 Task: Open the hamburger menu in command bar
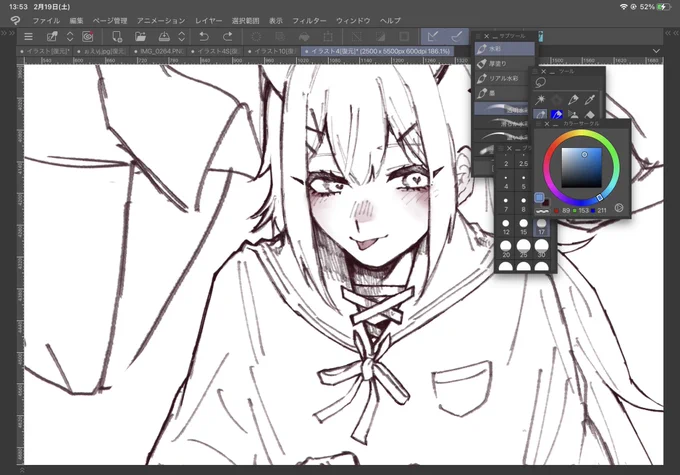[28, 37]
